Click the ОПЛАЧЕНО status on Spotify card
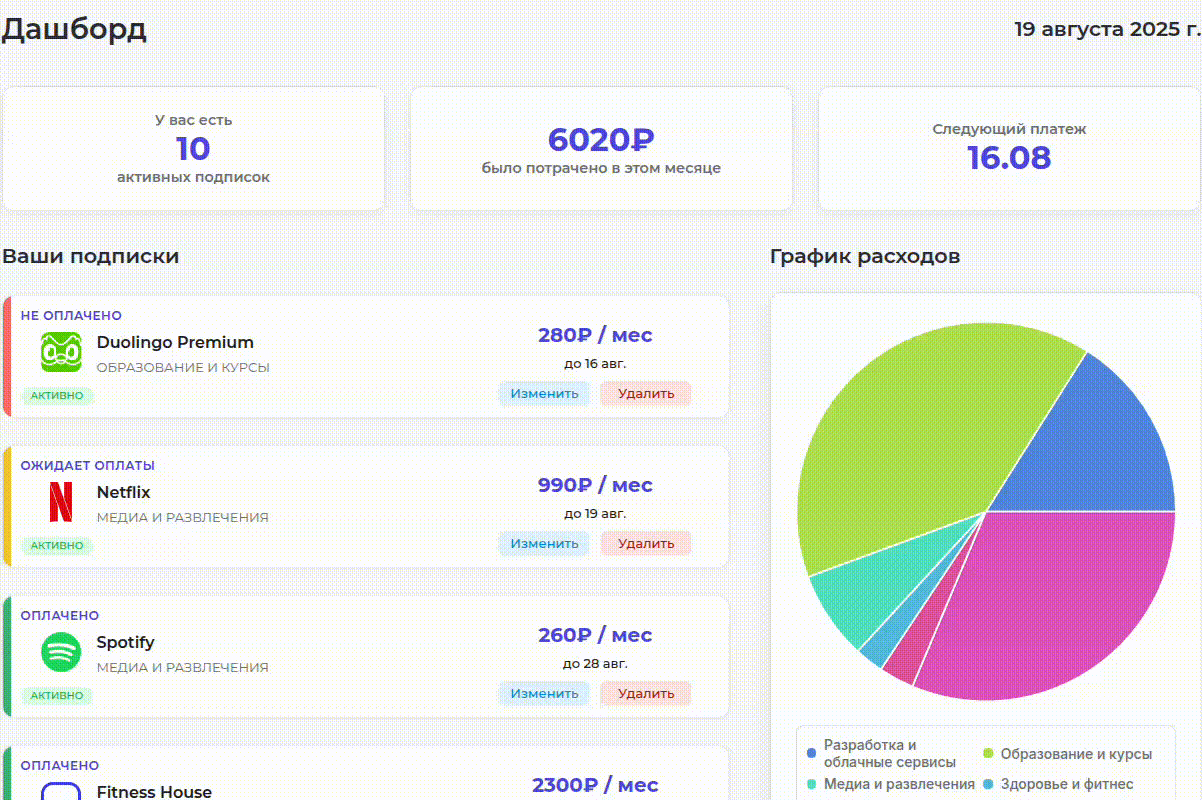The image size is (1202, 800). pyautogui.click(x=60, y=615)
